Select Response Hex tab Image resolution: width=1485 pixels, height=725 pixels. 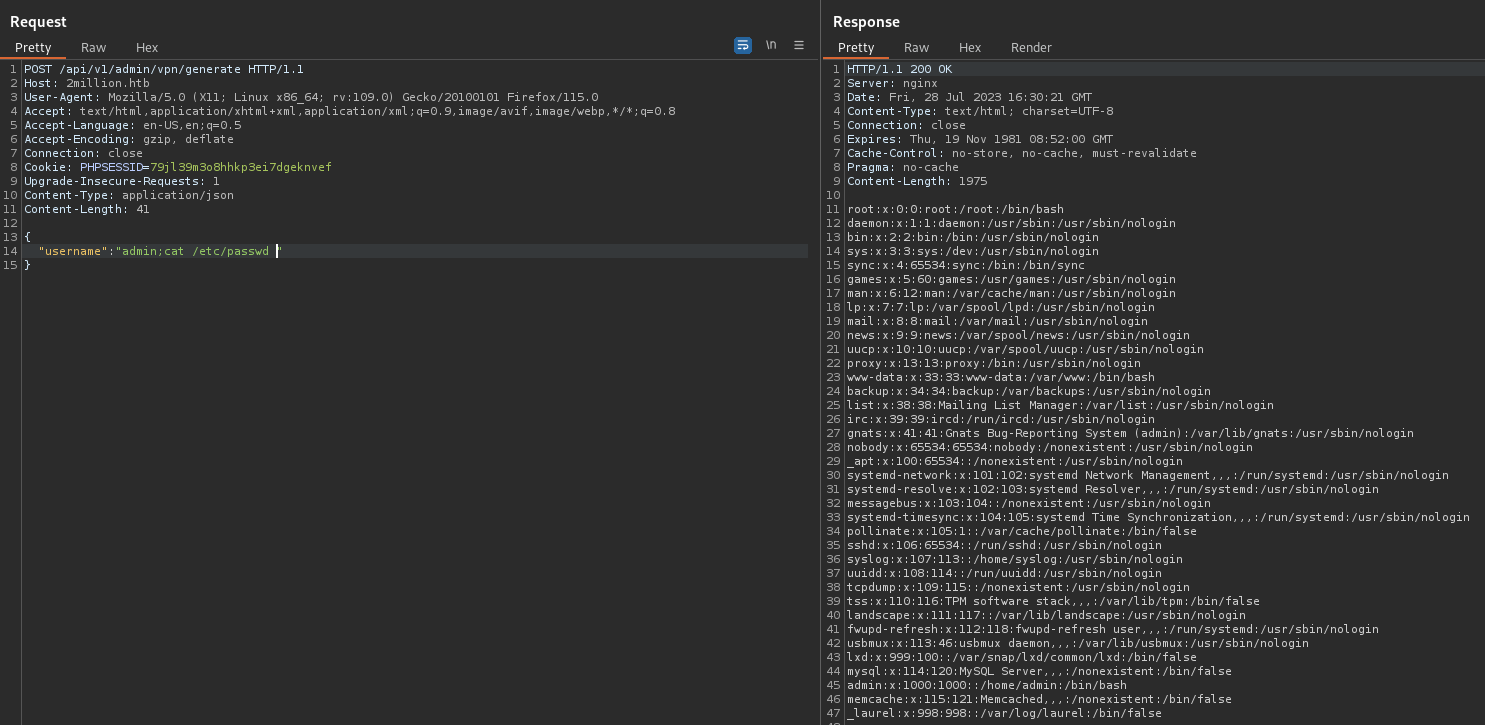(970, 48)
